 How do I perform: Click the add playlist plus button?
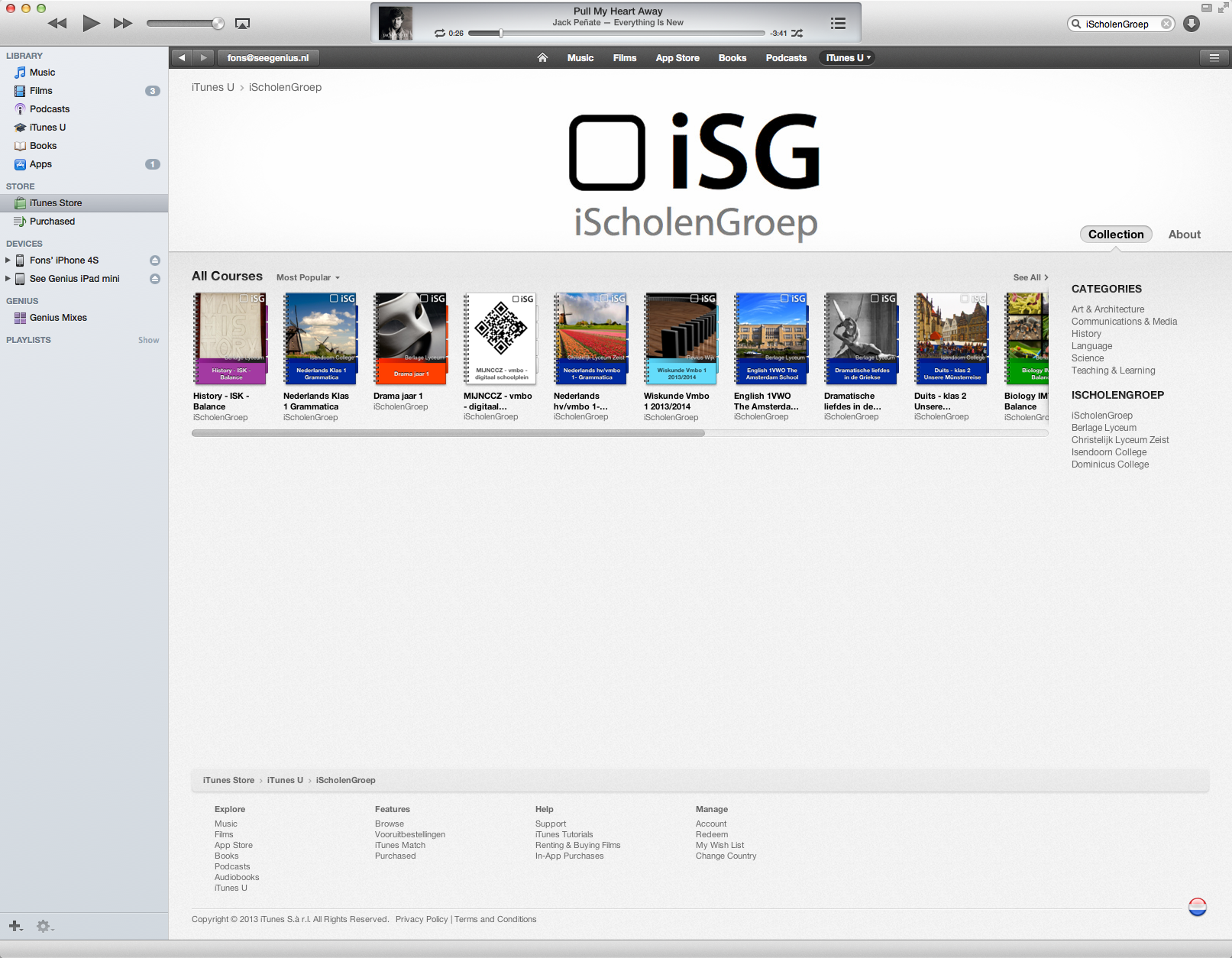(15, 926)
